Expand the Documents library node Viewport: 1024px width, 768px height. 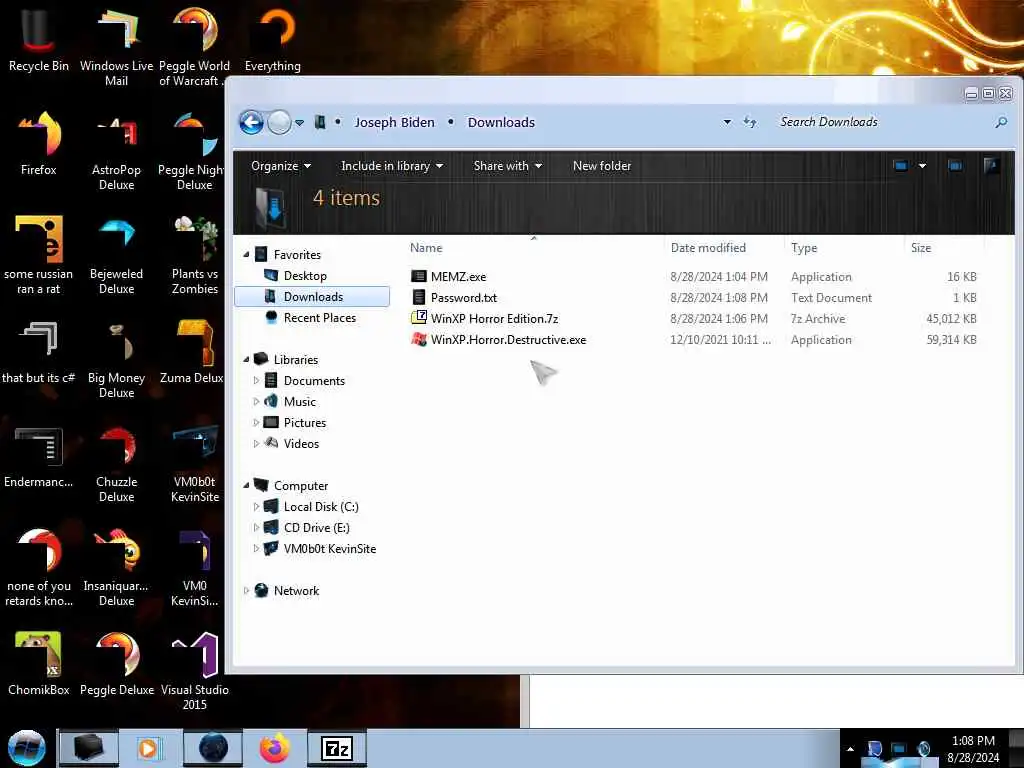256,381
